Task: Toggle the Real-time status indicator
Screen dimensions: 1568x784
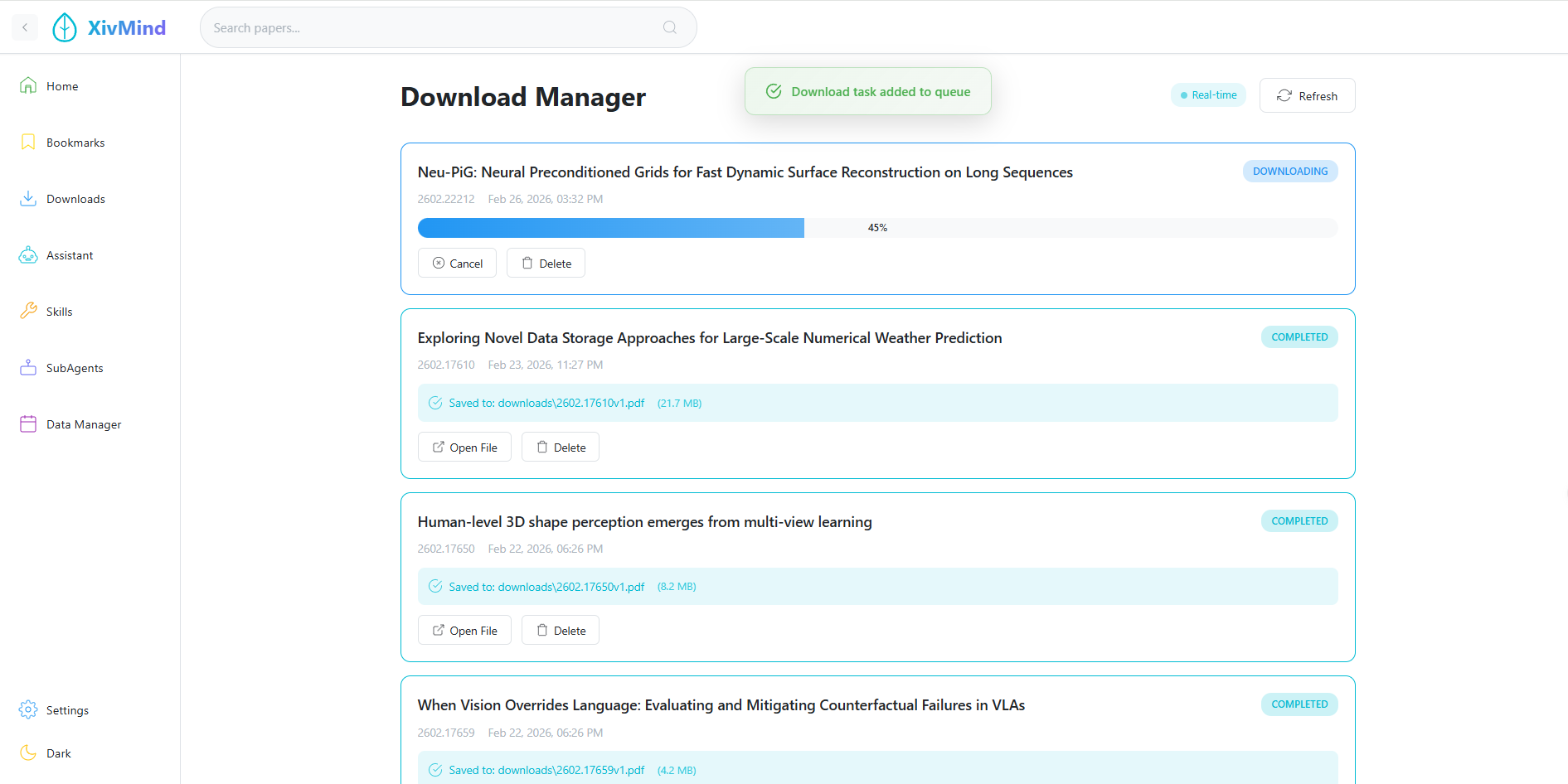Action: pos(1208,94)
